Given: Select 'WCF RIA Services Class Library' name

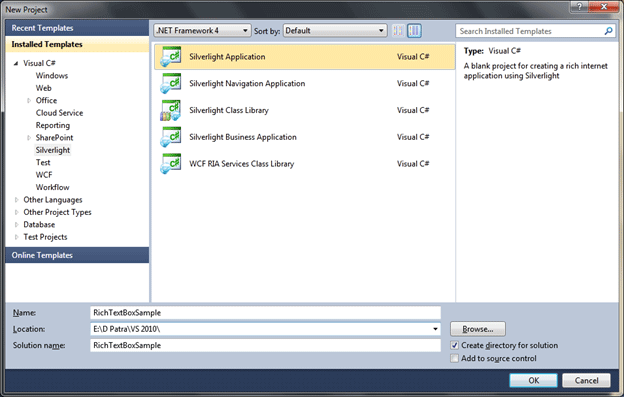Looking at the screenshot, I should (242, 163).
